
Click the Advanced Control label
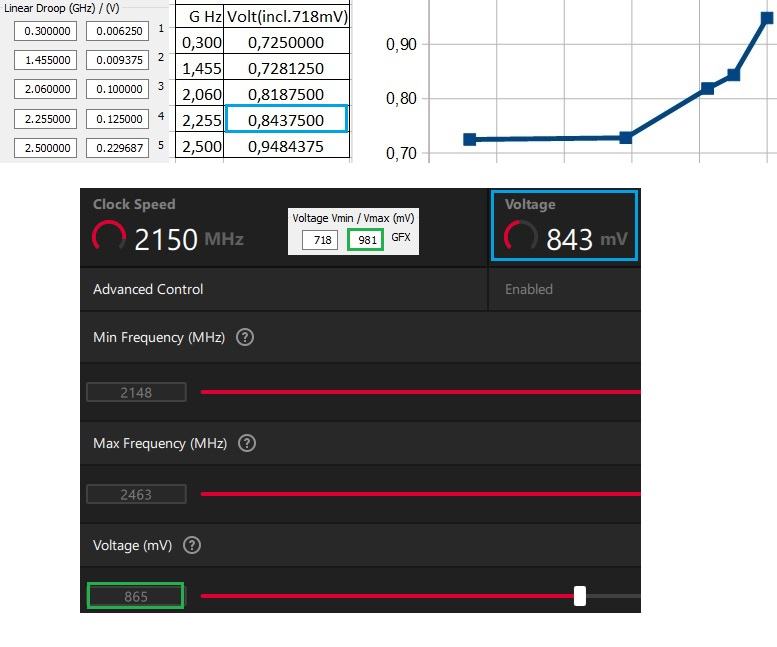(x=148, y=289)
